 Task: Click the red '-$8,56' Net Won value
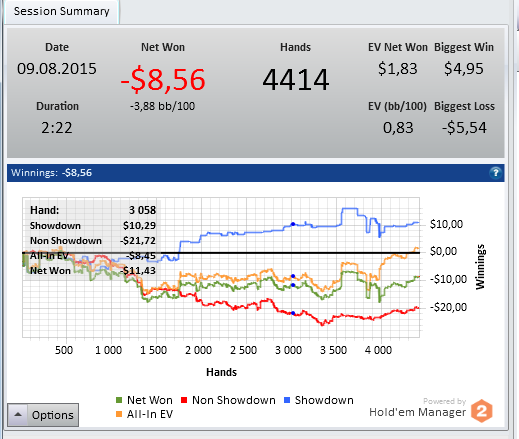tap(163, 79)
